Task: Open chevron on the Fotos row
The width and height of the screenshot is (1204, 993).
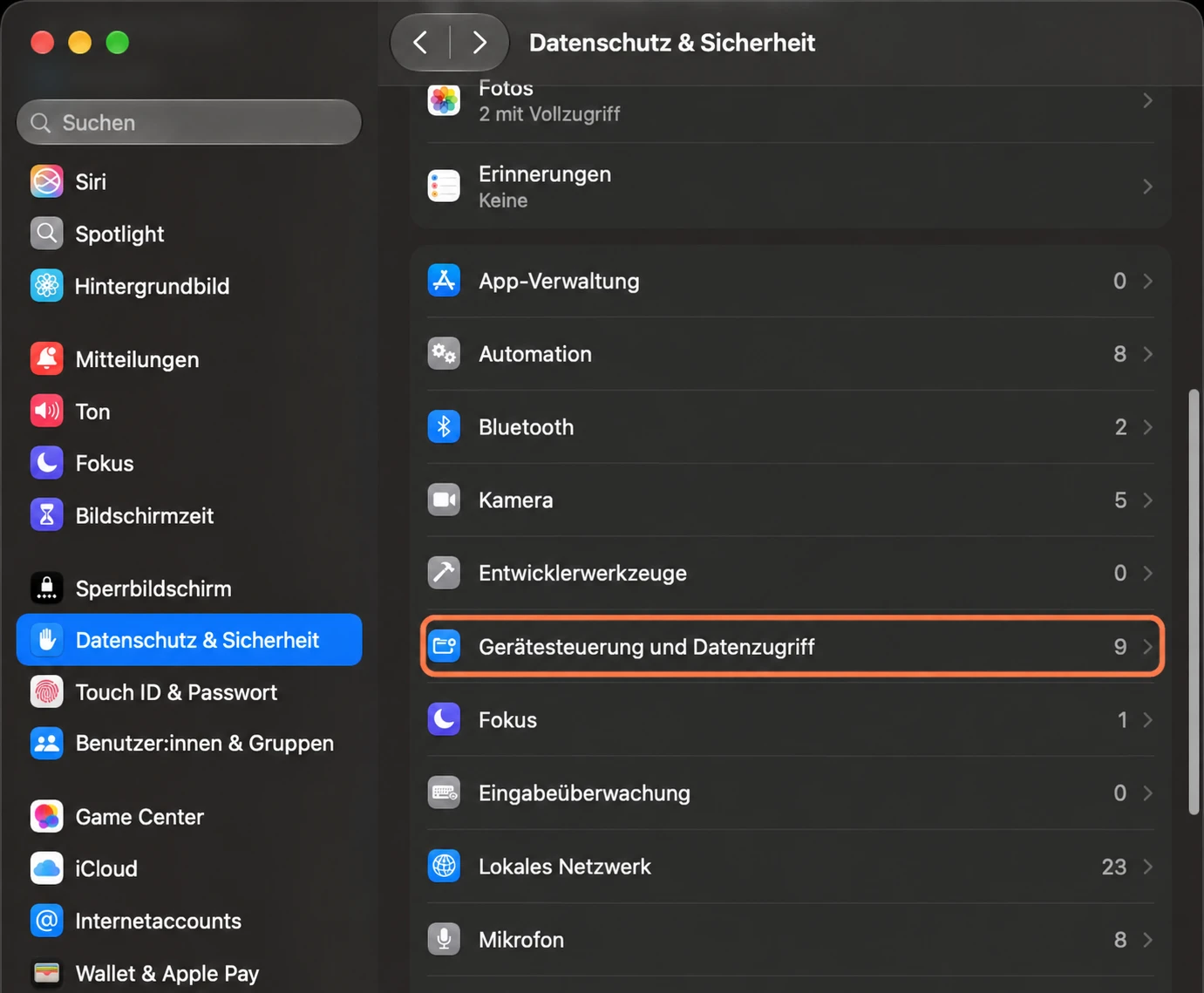Action: pyautogui.click(x=1147, y=101)
